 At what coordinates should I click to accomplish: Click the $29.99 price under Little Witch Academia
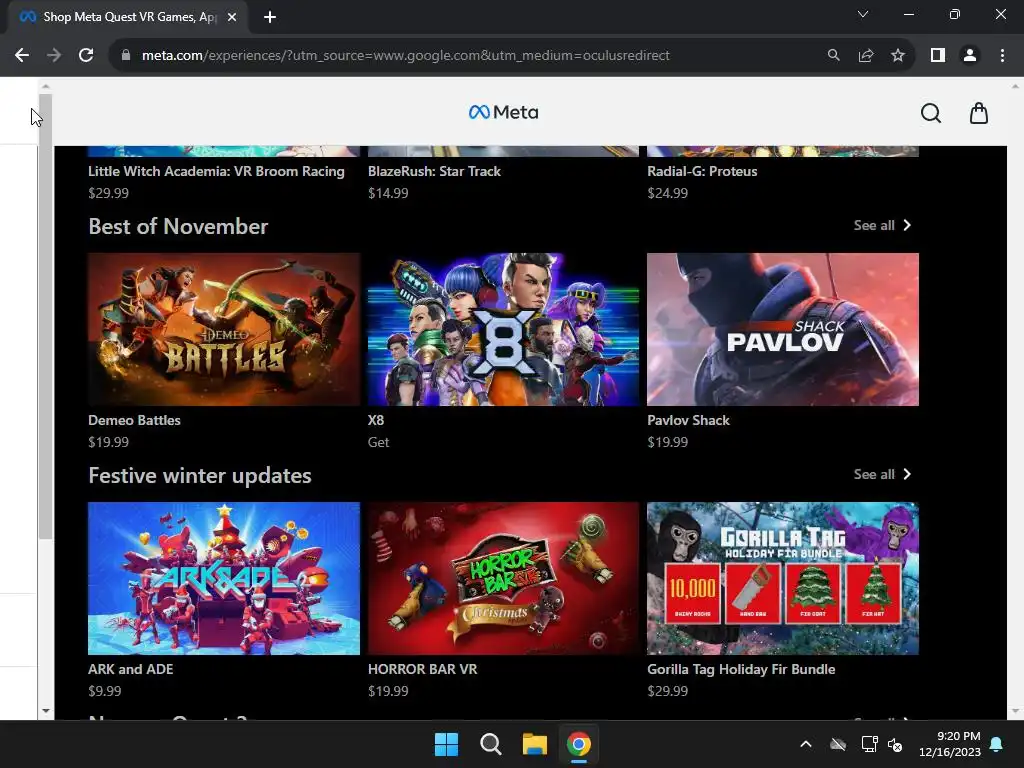pyautogui.click(x=108, y=193)
